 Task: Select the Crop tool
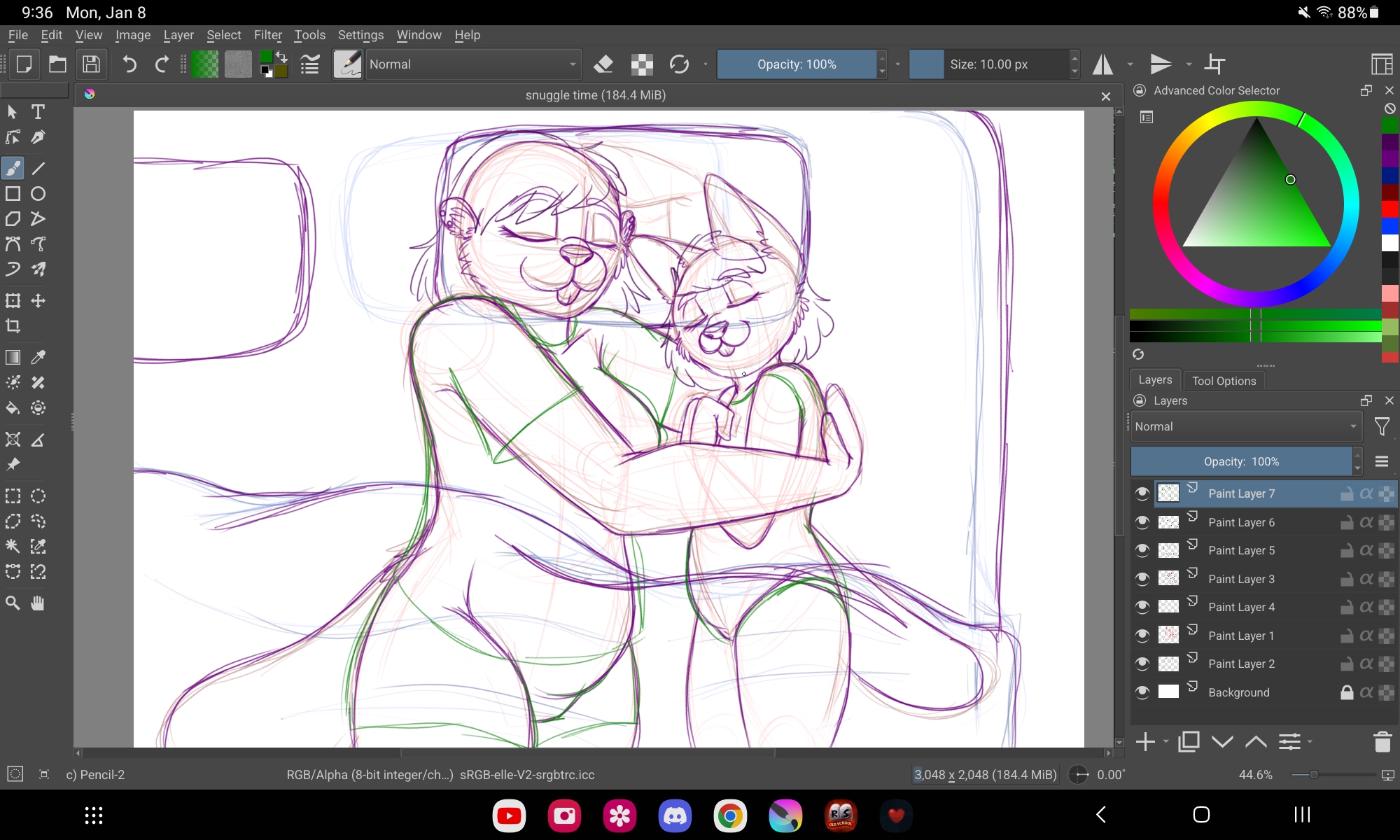click(x=13, y=326)
